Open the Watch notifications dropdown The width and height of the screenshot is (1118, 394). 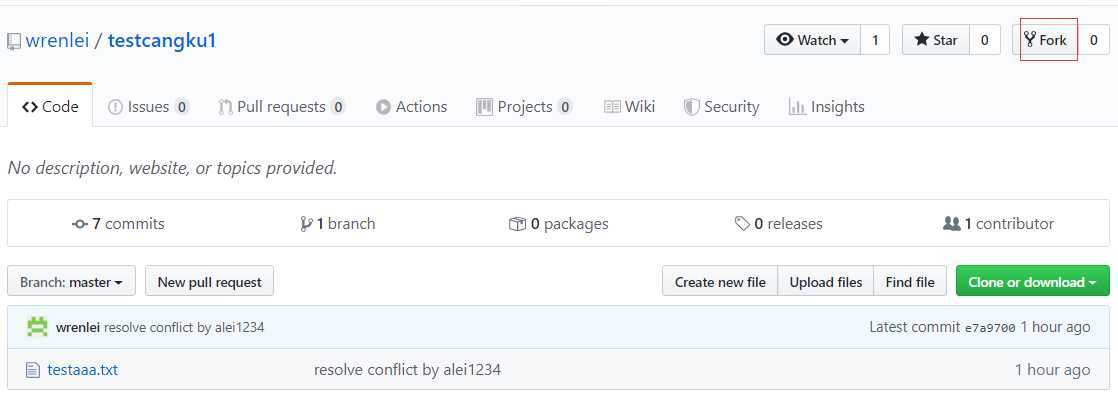[813, 40]
